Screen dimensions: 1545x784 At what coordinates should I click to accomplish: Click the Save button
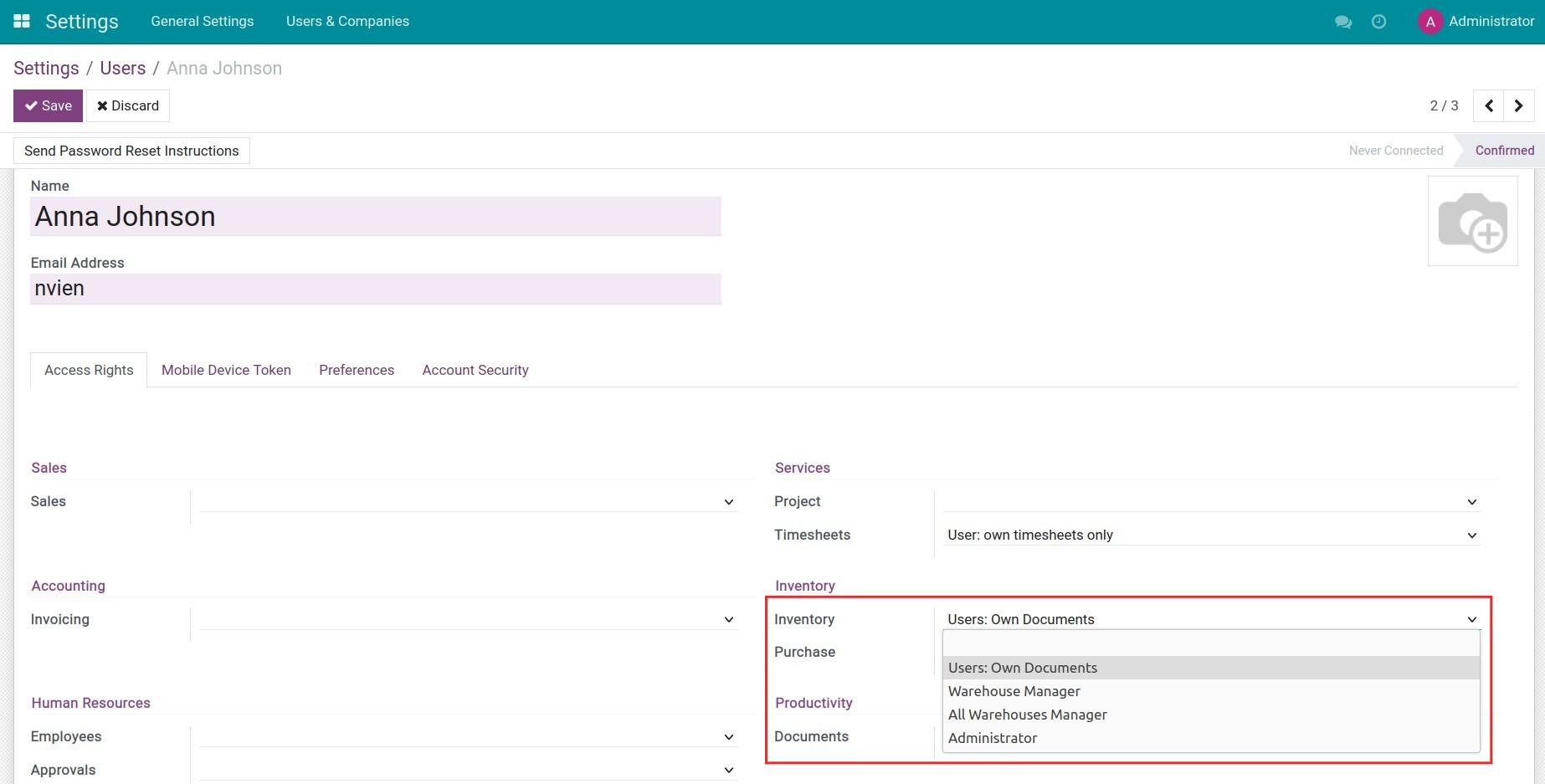click(x=48, y=105)
